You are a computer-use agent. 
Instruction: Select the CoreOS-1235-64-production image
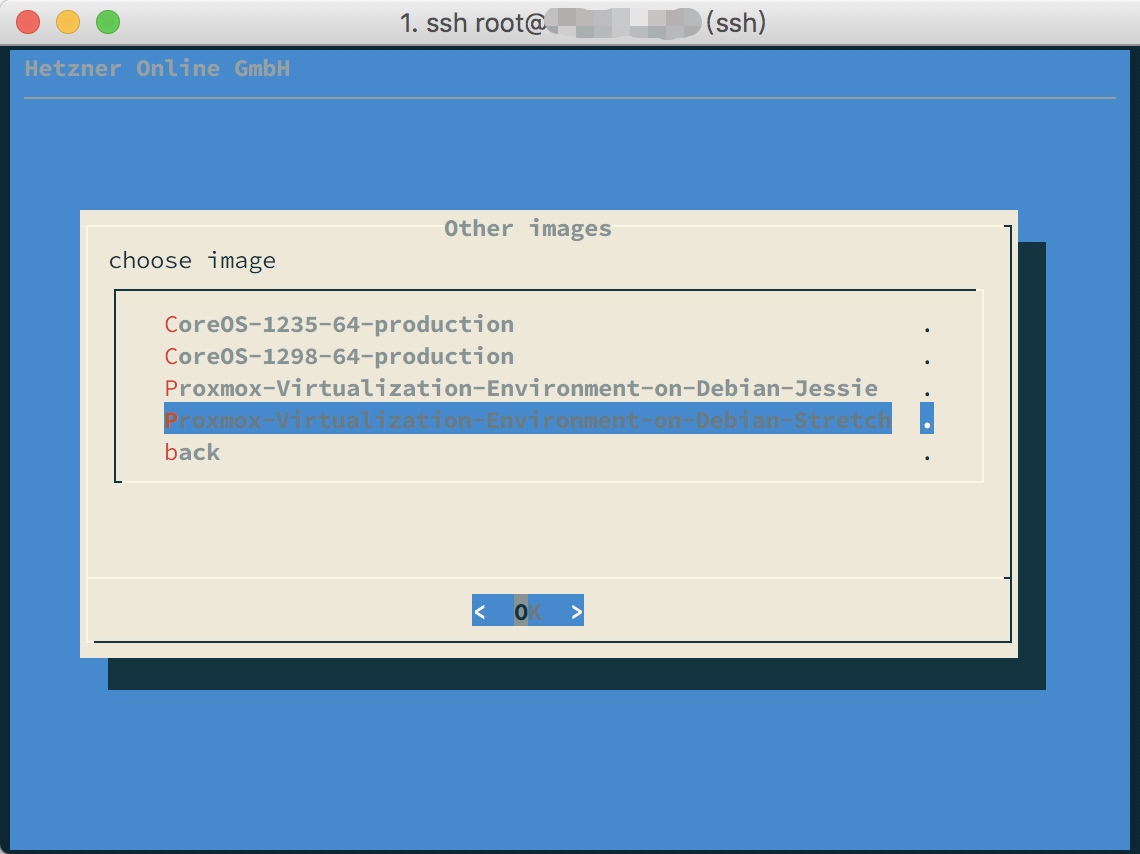(339, 324)
